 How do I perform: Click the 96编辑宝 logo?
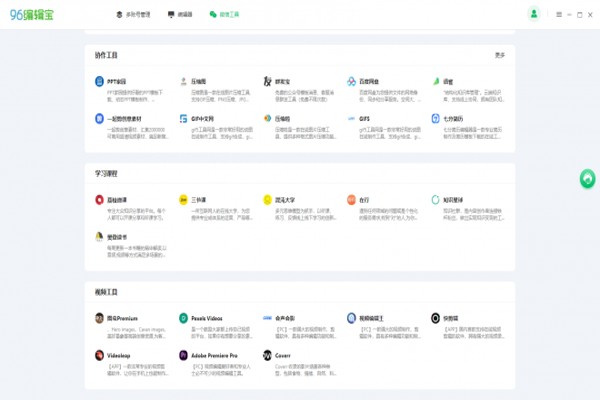32,15
